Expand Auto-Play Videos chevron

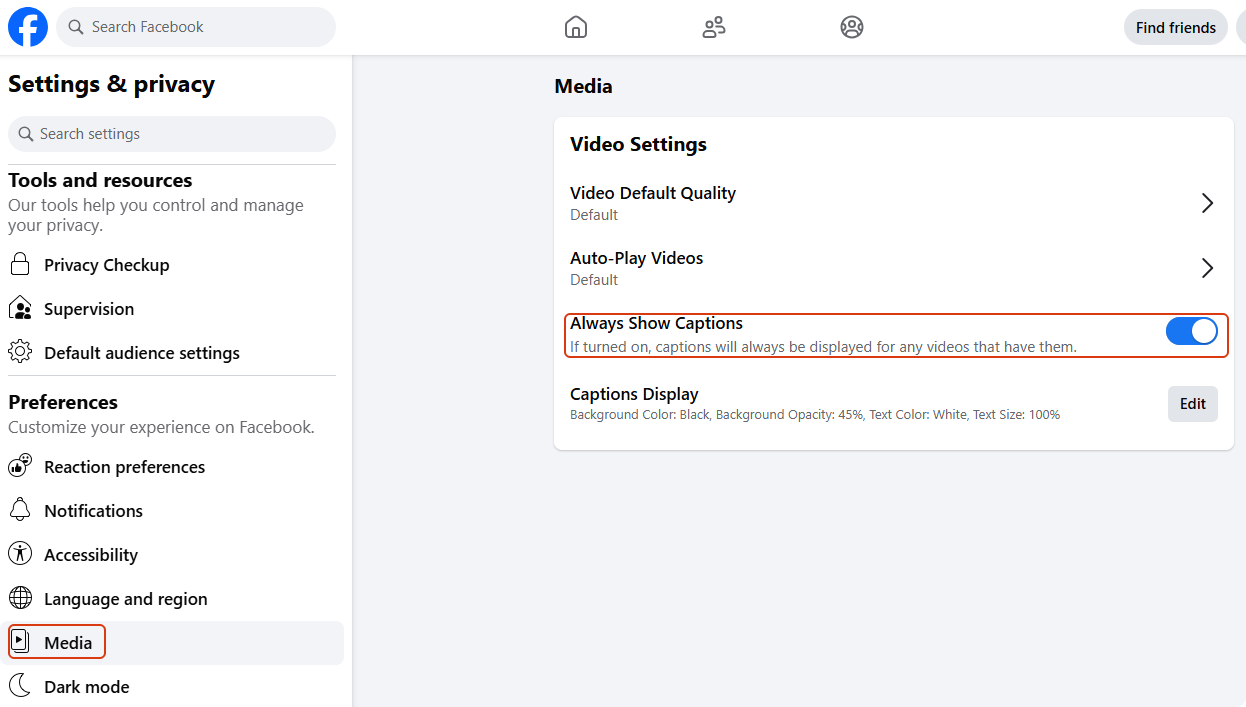coord(1207,268)
